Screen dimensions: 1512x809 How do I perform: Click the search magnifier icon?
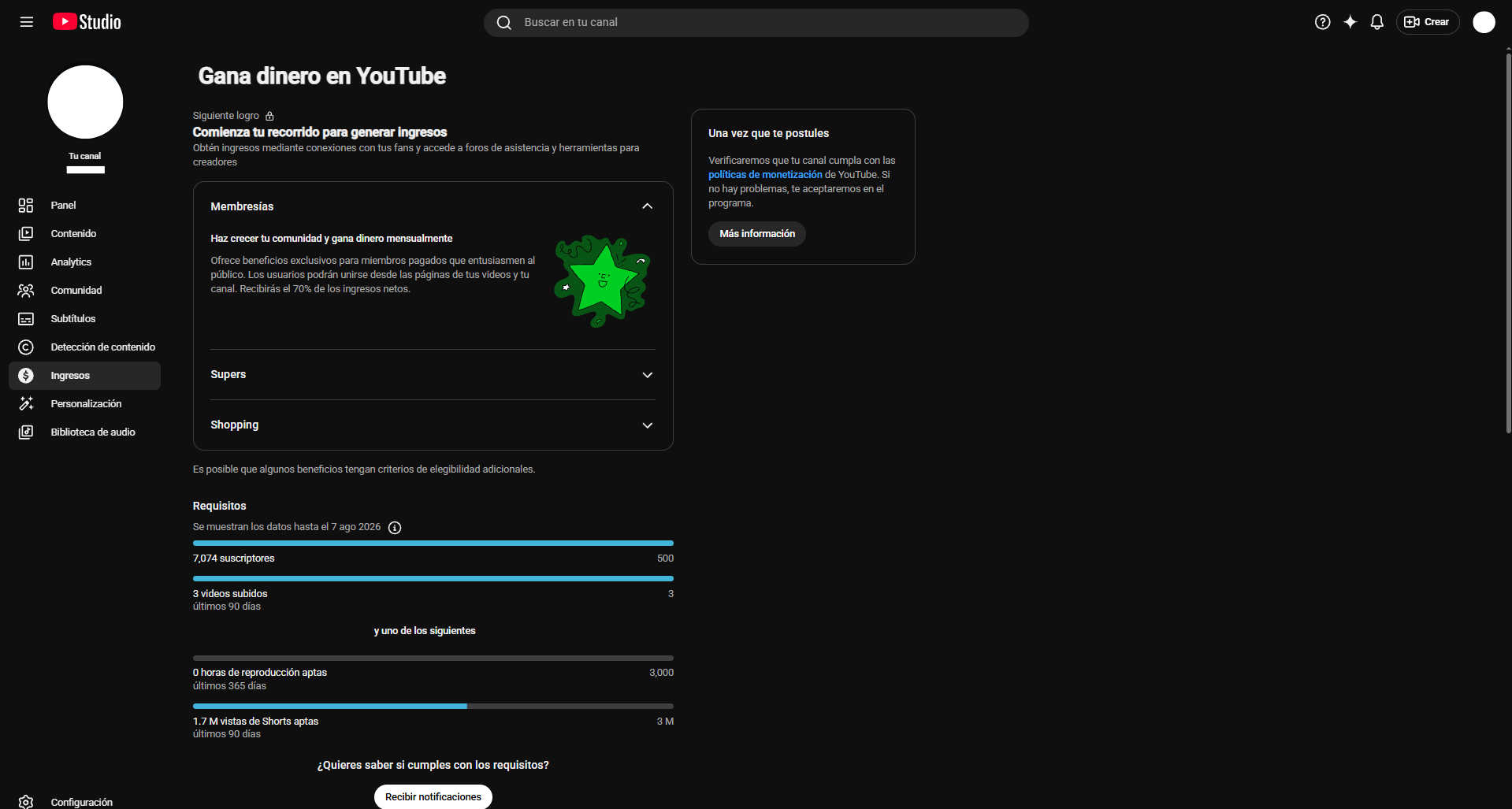tap(504, 23)
